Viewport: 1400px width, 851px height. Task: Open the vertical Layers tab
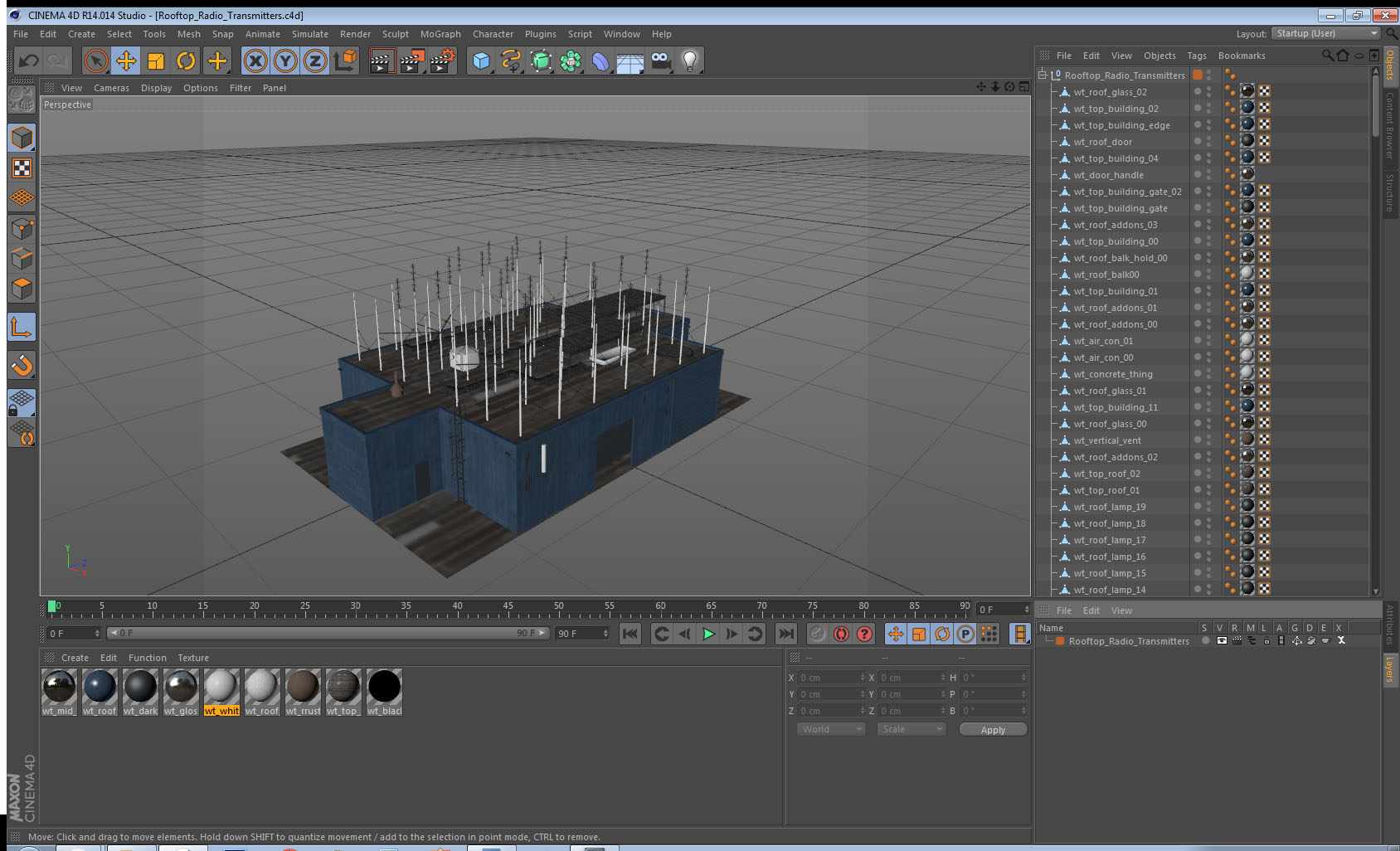pos(1390,670)
